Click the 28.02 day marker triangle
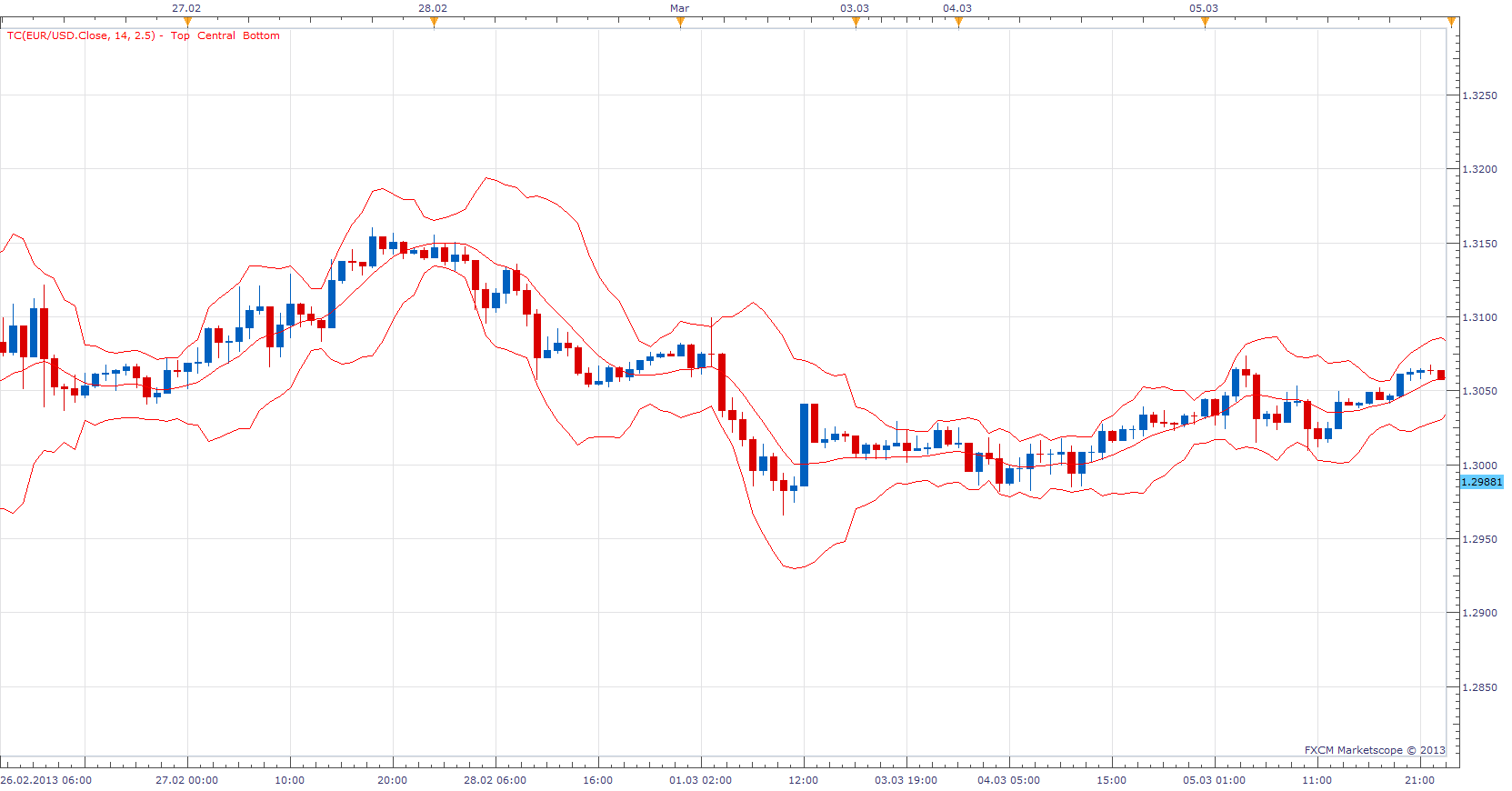Image resolution: width=1512 pixels, height=791 pixels. [x=434, y=22]
